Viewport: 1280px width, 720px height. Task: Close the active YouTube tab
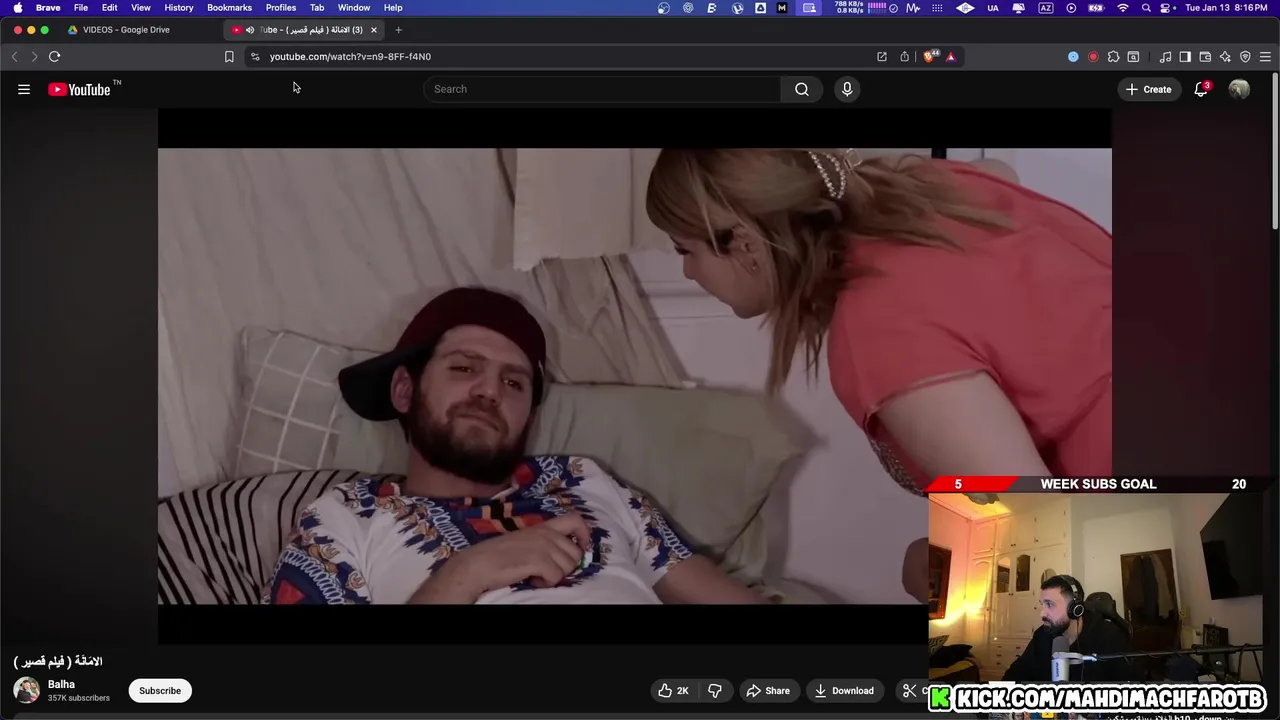374,30
